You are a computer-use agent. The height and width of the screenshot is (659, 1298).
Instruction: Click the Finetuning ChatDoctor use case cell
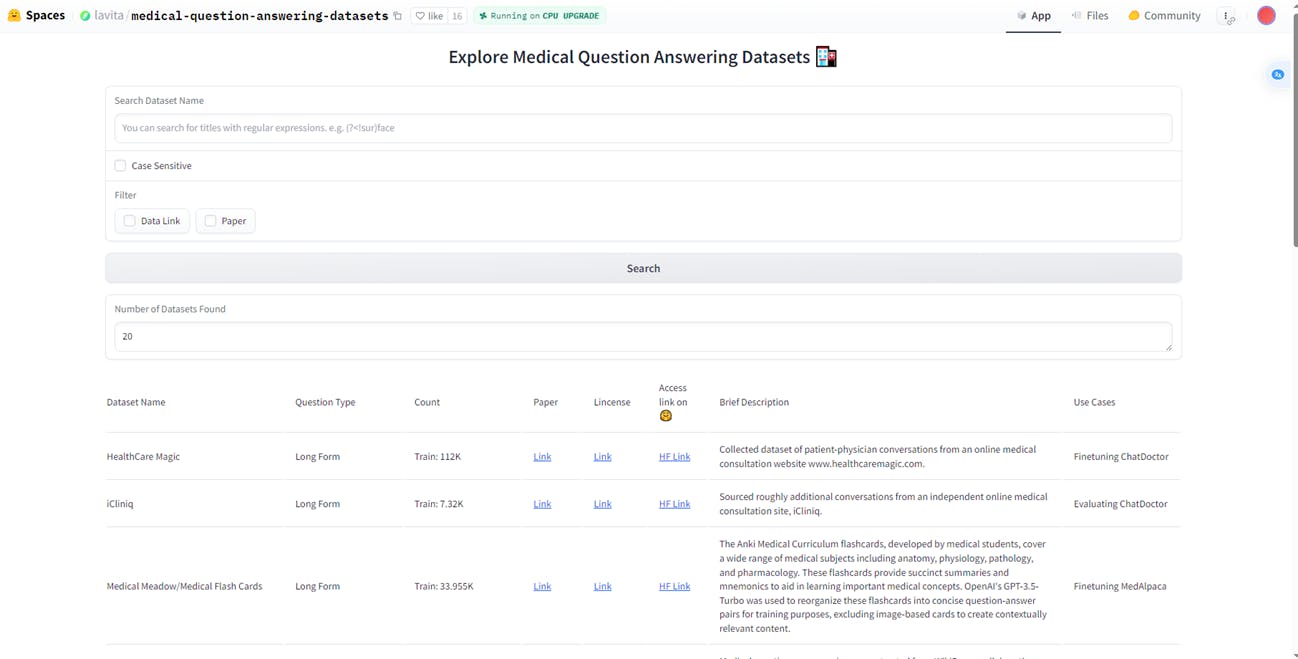pyautogui.click(x=1121, y=457)
